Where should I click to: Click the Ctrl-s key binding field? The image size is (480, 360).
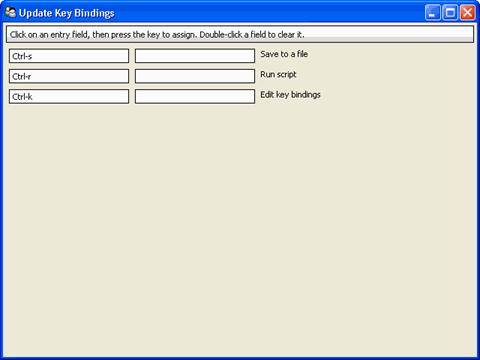pyautogui.click(x=69, y=56)
